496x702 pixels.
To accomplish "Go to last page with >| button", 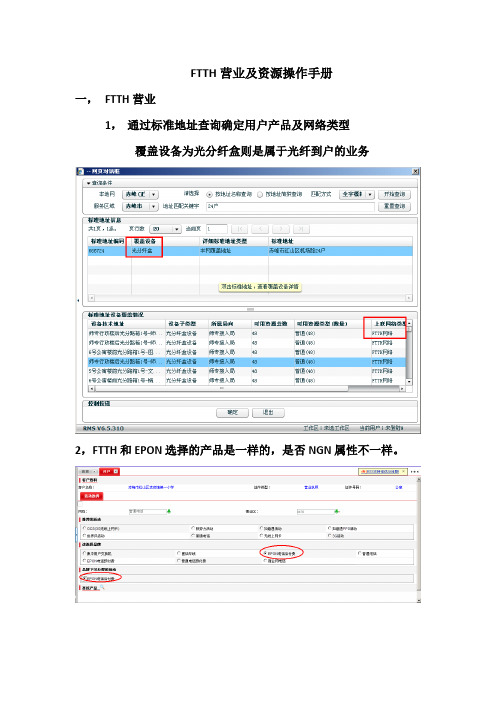I will click(x=301, y=229).
